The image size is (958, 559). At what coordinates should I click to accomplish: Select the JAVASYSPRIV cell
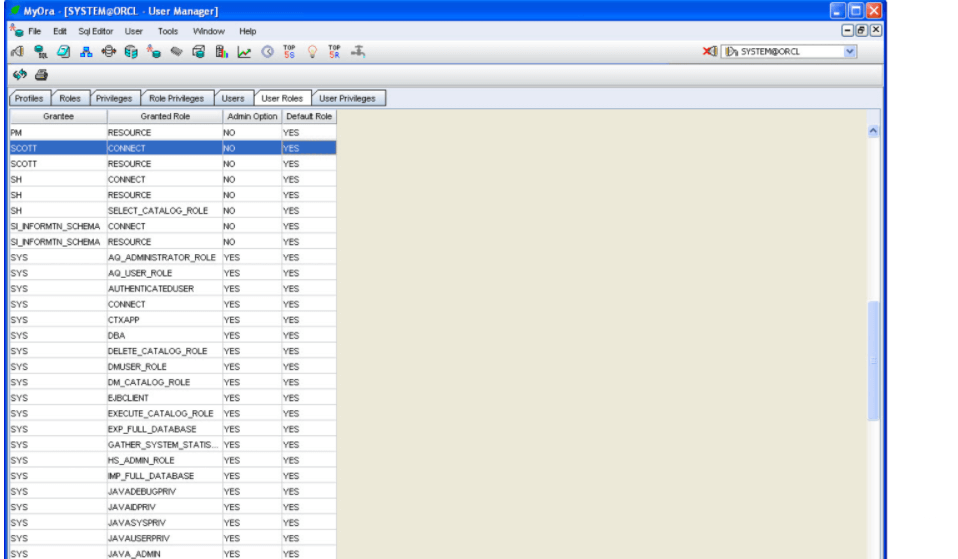(x=165, y=523)
